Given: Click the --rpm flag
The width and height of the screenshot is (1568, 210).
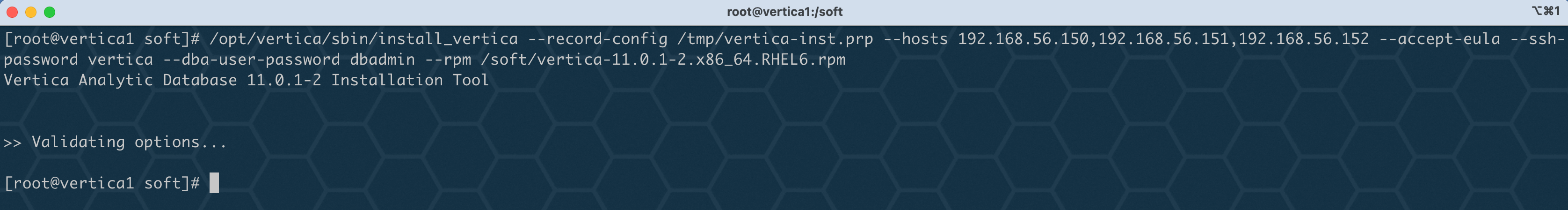Looking at the screenshot, I should click(x=448, y=60).
